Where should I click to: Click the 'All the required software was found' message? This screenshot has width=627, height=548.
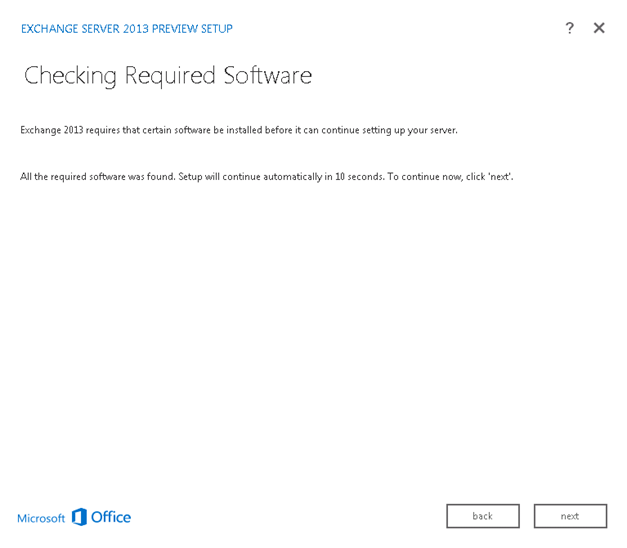point(267,177)
